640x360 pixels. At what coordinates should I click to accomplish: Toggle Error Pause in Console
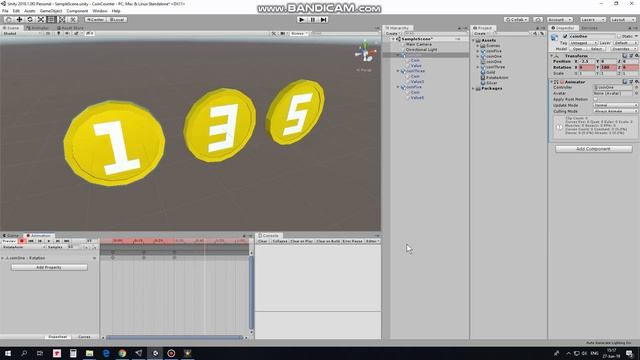[x=352, y=241]
